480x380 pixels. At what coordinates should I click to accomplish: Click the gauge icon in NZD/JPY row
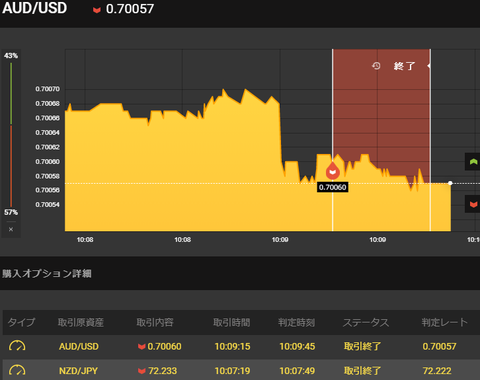[x=17, y=371]
